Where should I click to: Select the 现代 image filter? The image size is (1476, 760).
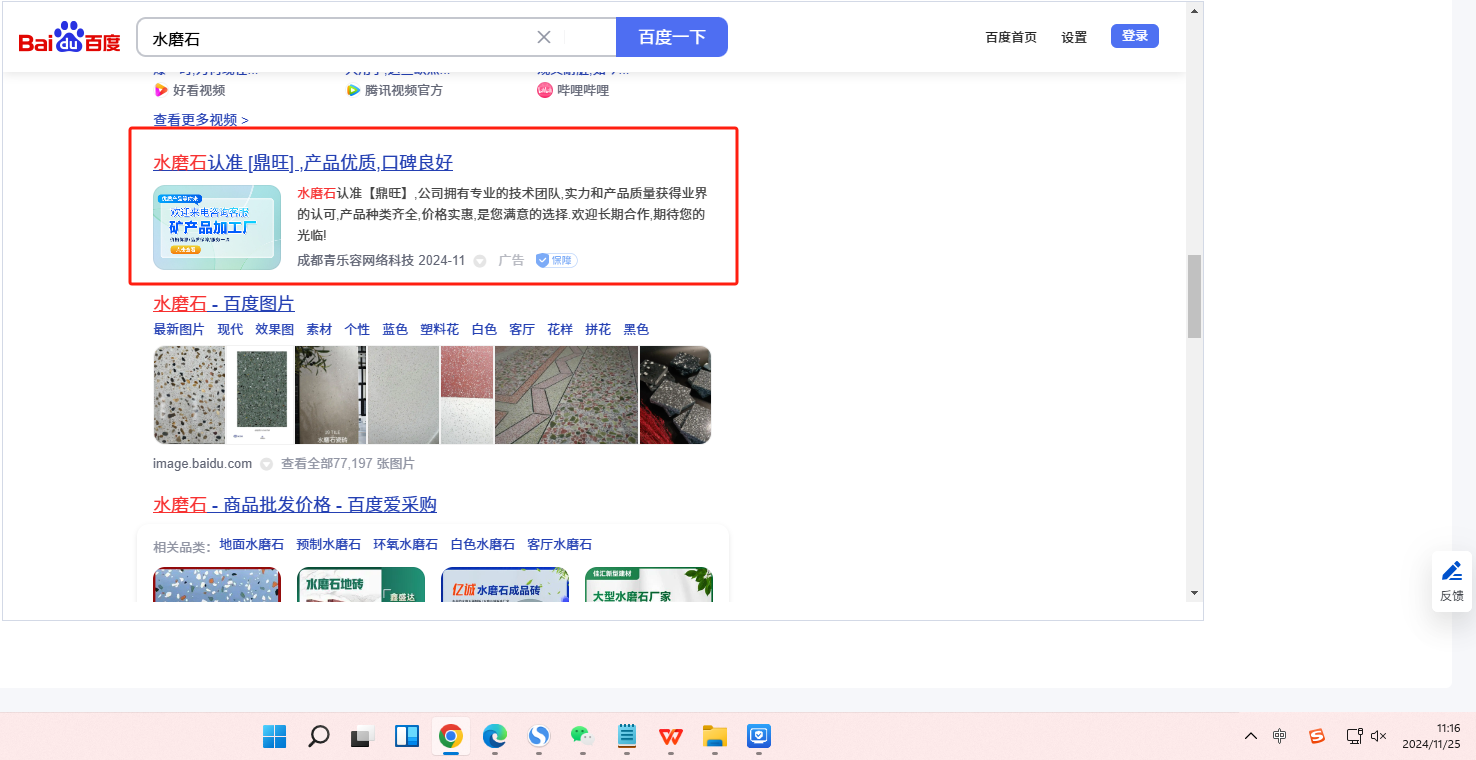(230, 329)
